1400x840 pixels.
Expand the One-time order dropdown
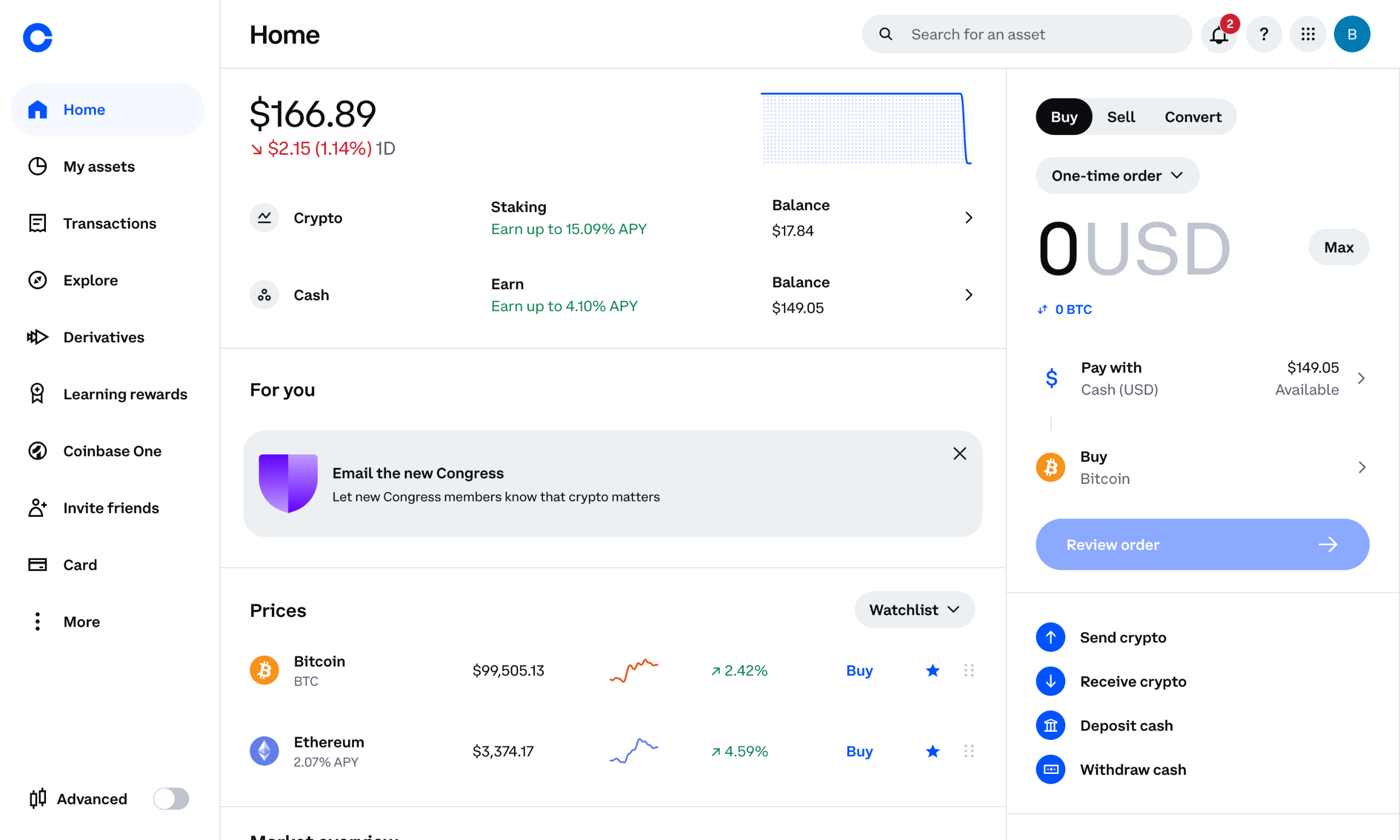point(1117,176)
